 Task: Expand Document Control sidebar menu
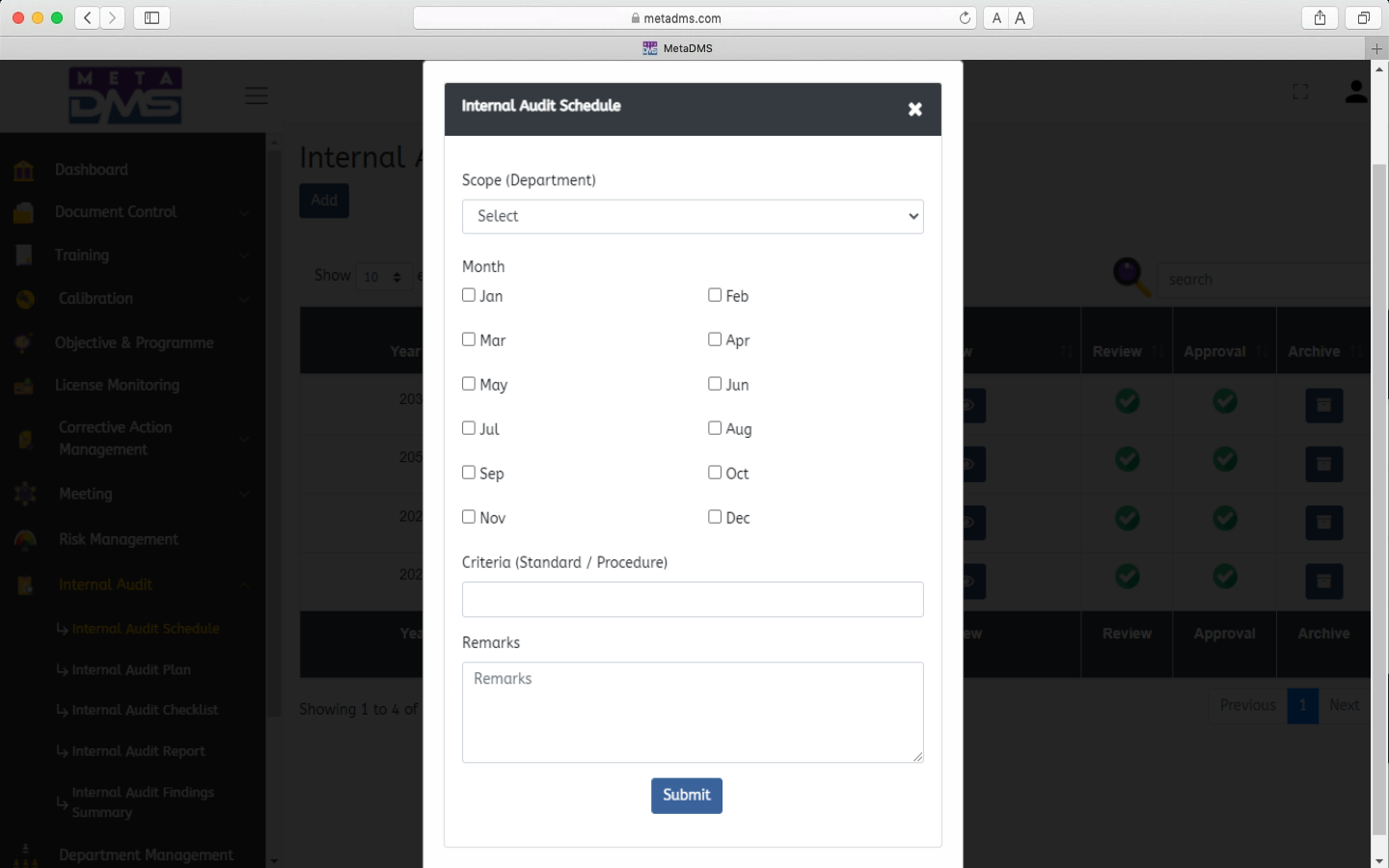coord(116,212)
